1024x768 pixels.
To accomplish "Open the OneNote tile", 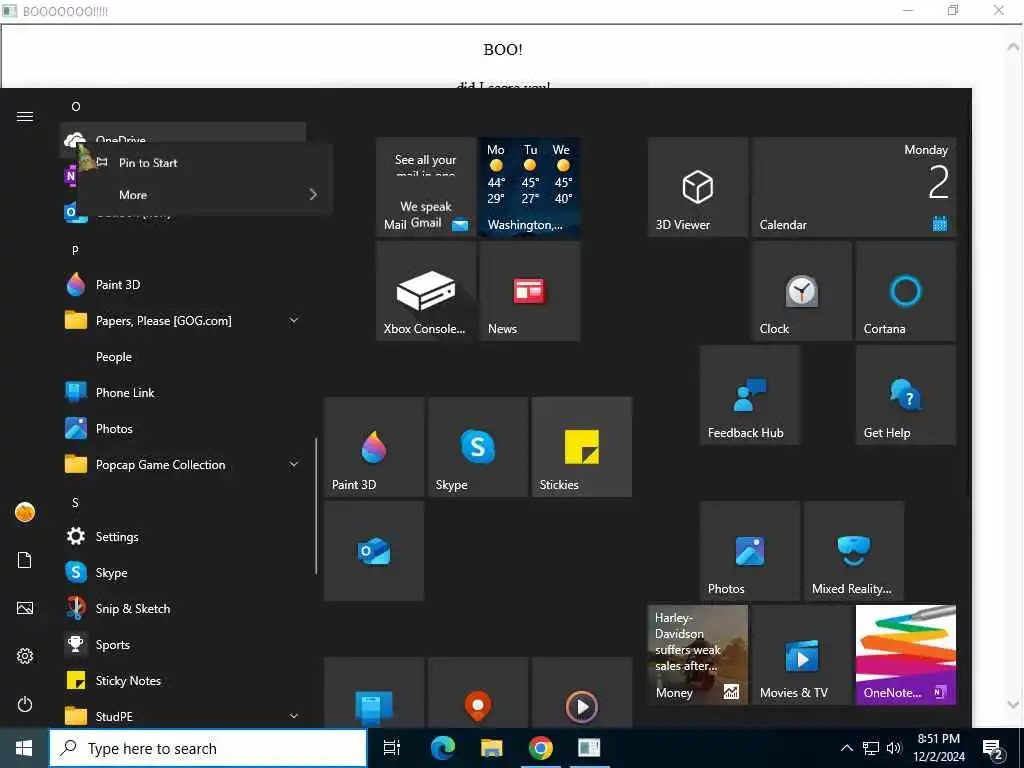I will 905,654.
